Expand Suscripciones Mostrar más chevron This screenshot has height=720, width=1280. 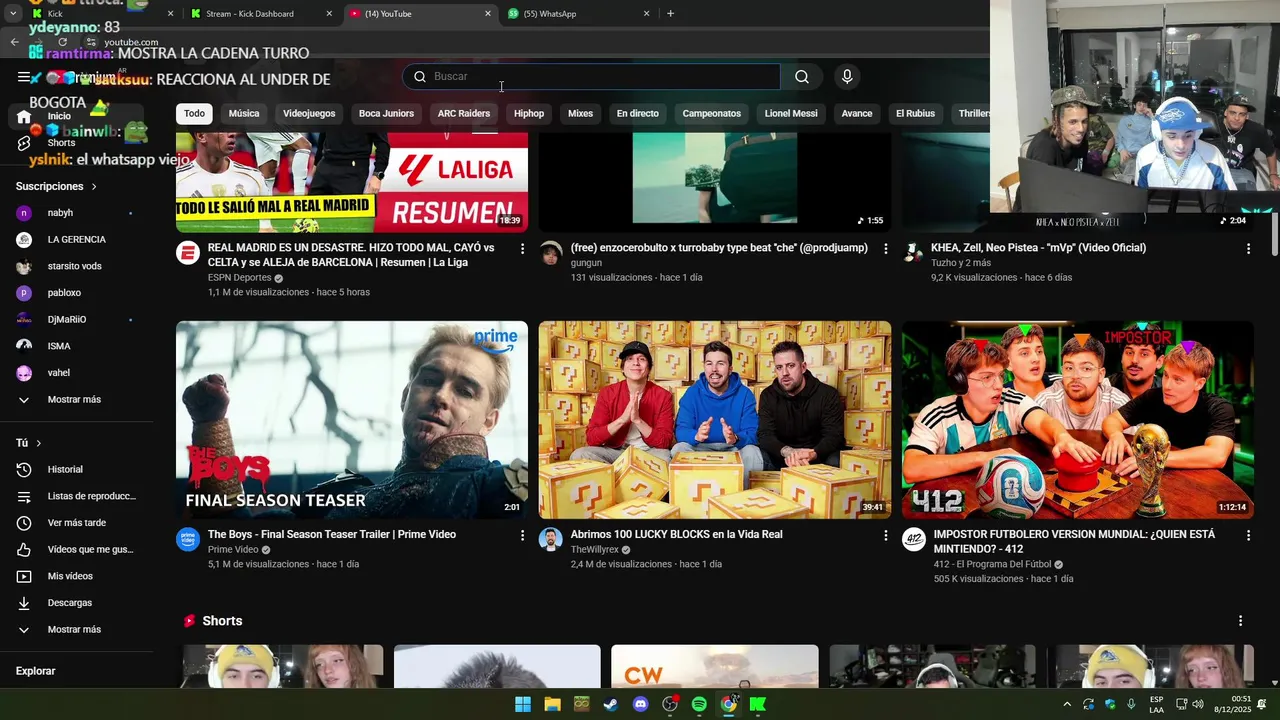coord(24,400)
